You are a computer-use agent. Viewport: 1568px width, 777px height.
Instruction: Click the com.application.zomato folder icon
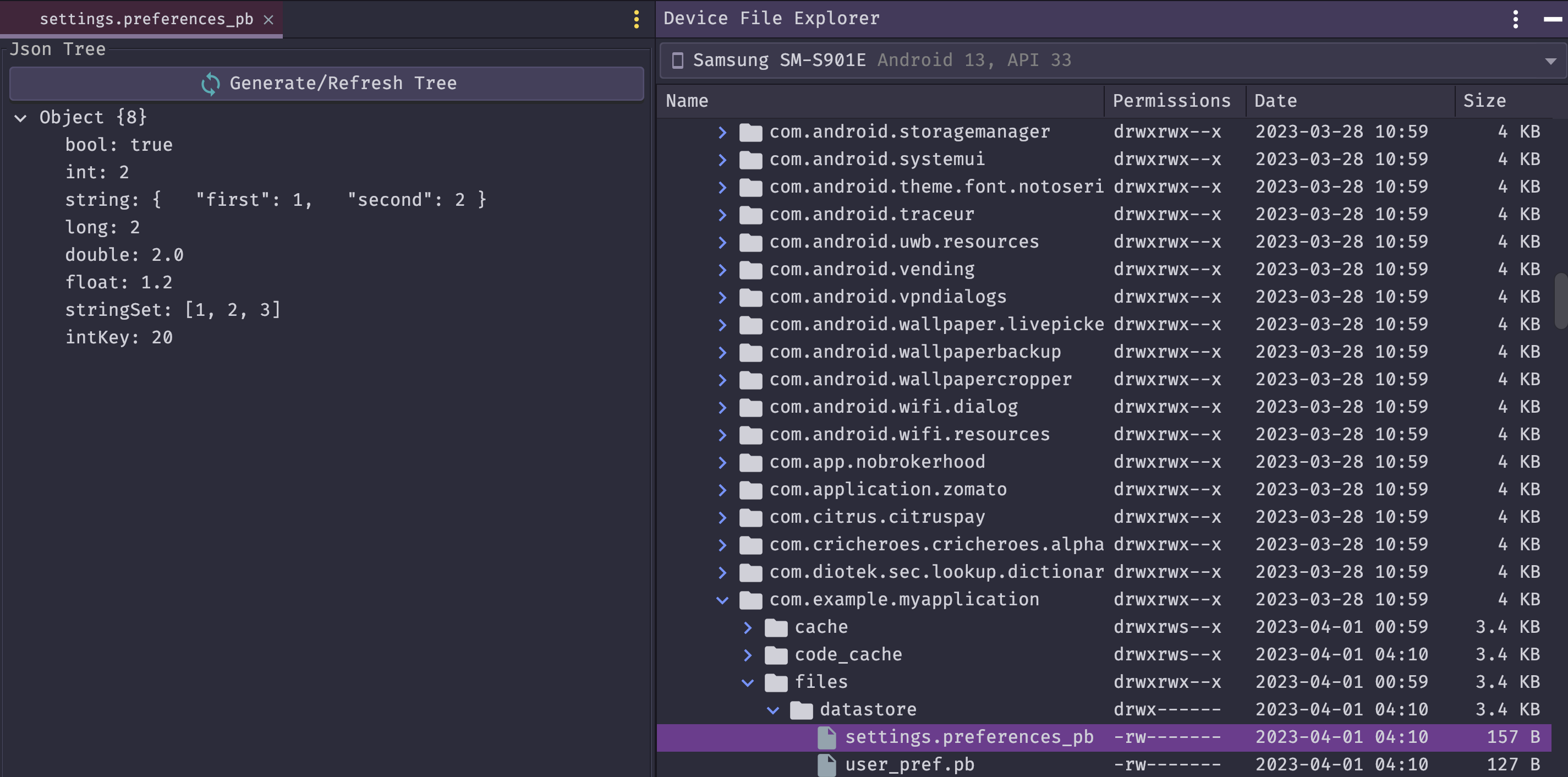pyautogui.click(x=750, y=490)
